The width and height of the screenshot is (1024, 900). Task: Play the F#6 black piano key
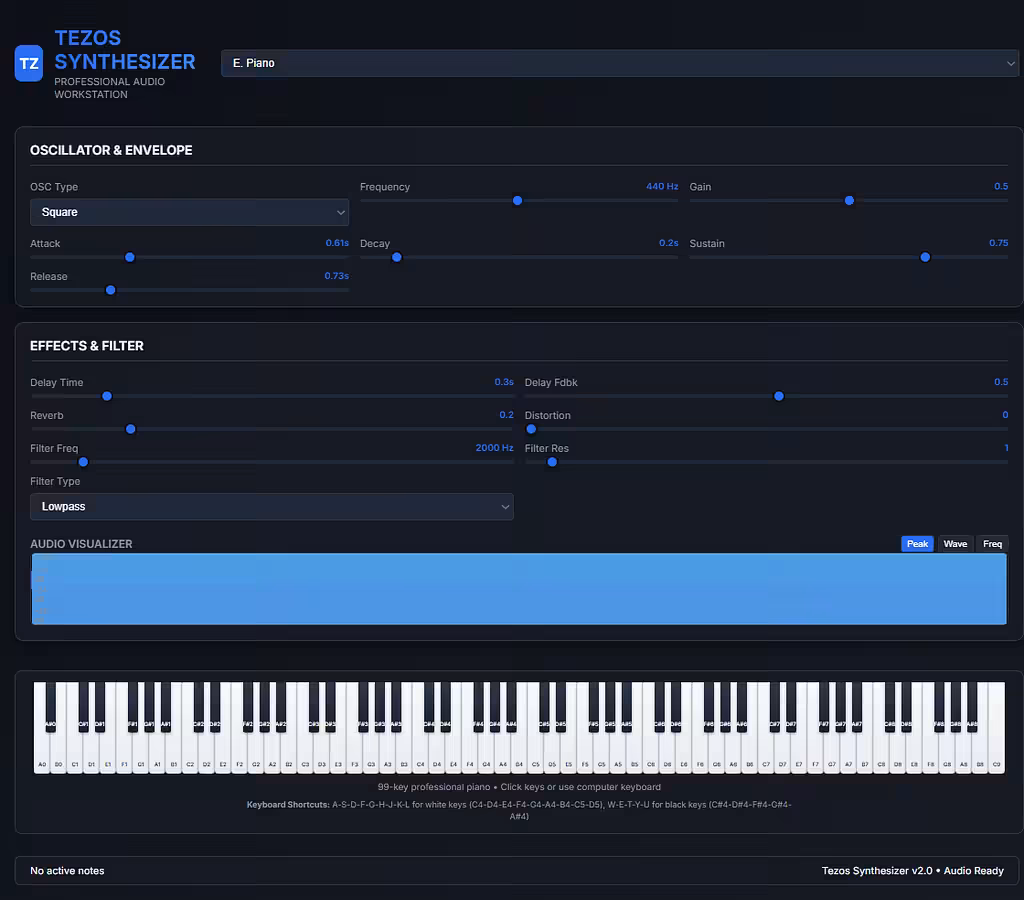[x=709, y=705]
